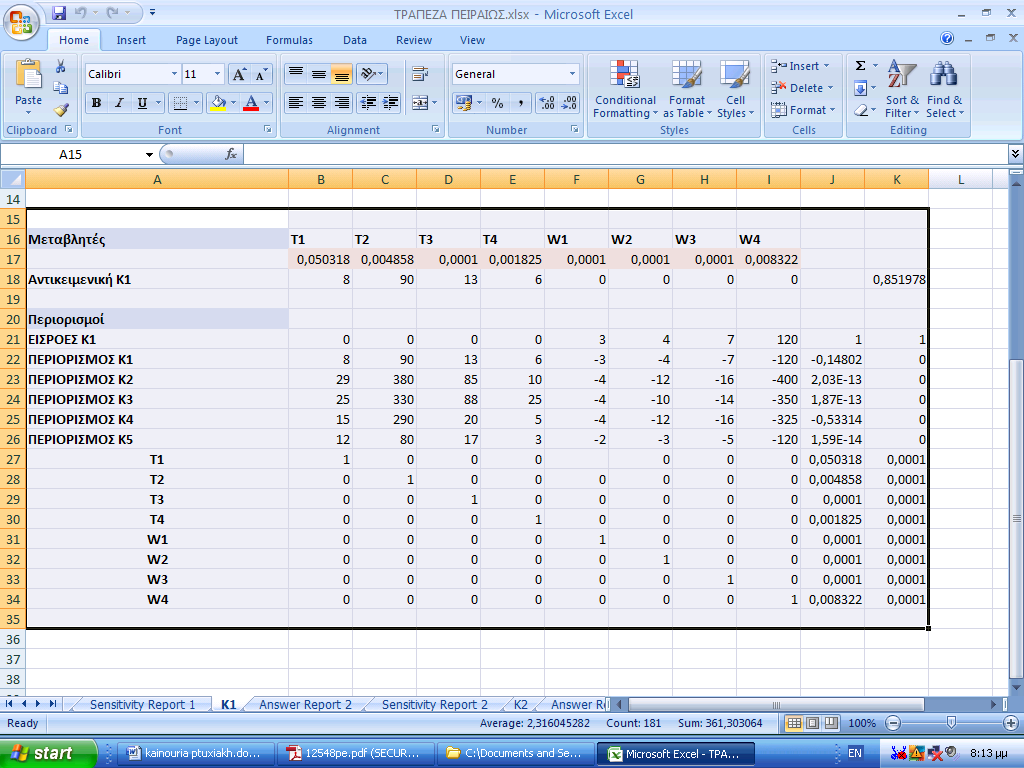Open kainouria ptuxiakh document from taskbar
The width and height of the screenshot is (1024, 768).
[197, 753]
